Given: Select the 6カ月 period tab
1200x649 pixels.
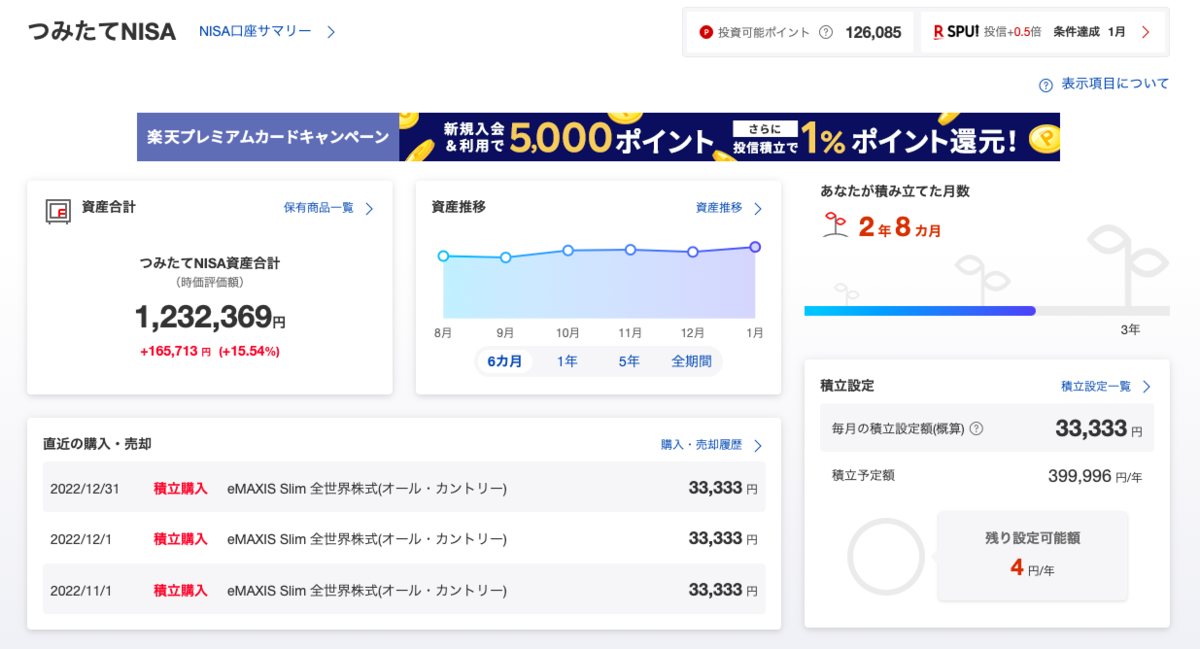Looking at the screenshot, I should [x=505, y=361].
